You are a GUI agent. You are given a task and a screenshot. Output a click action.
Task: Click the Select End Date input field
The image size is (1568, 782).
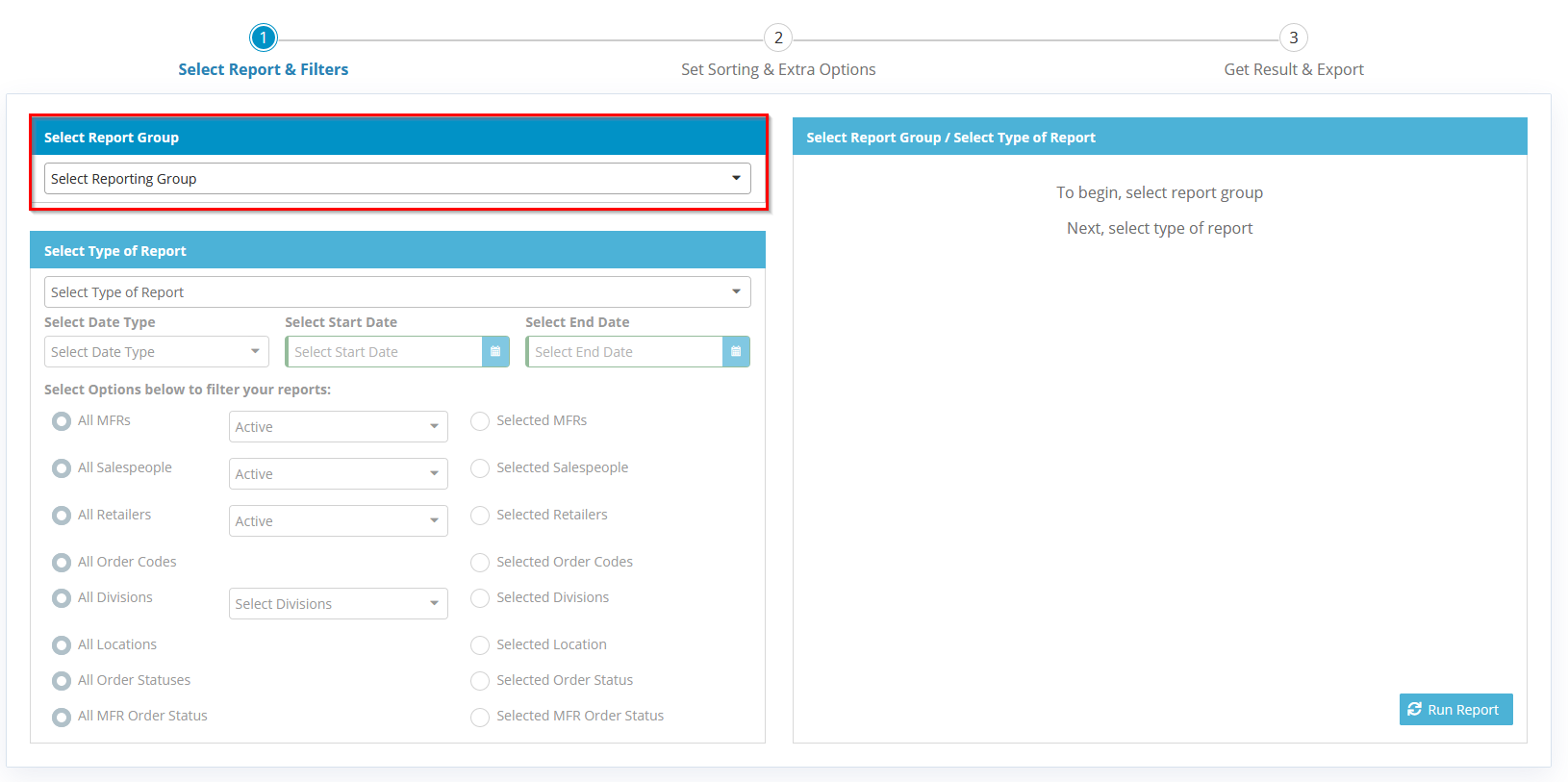624,352
